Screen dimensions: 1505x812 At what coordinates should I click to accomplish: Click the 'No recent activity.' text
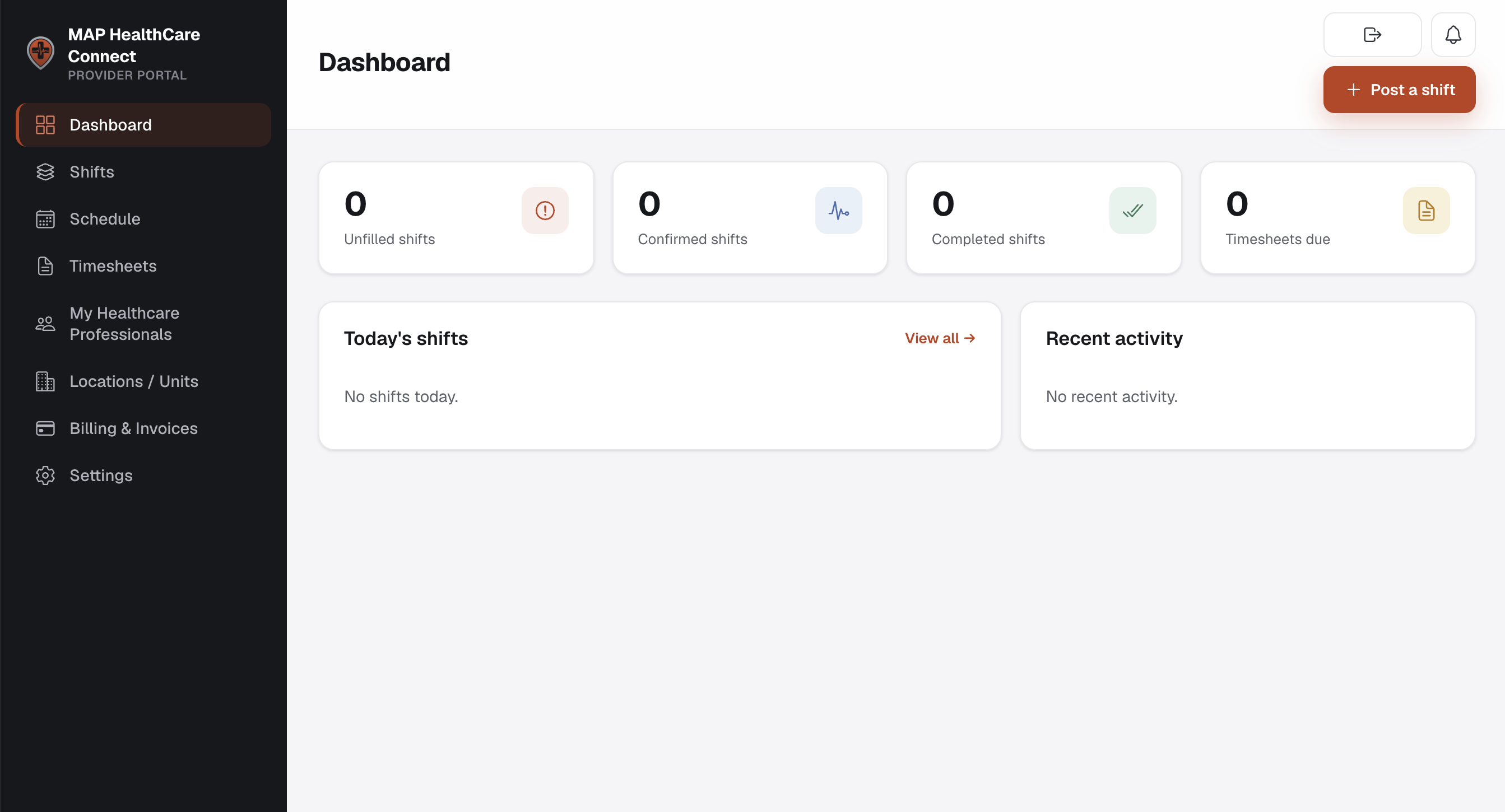pos(1112,397)
